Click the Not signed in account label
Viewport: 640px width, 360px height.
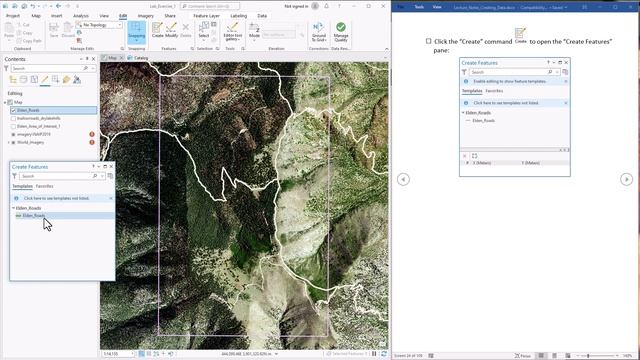[296, 6]
